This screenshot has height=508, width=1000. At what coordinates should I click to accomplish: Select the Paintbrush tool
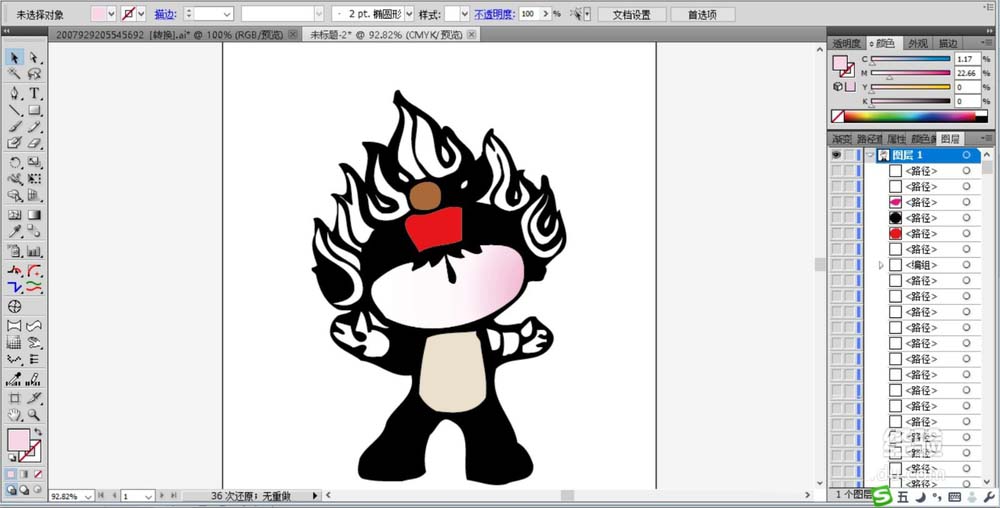tap(15, 127)
